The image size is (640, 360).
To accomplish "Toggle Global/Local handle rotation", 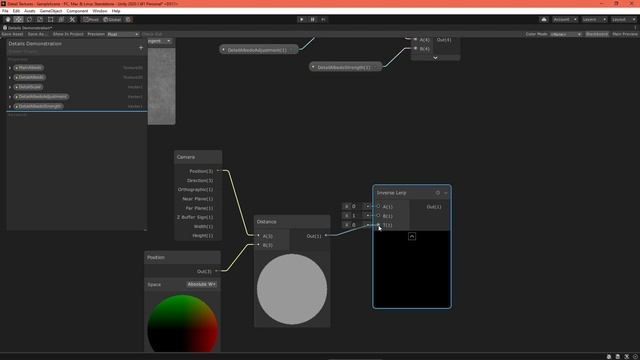I will (x=112, y=20).
